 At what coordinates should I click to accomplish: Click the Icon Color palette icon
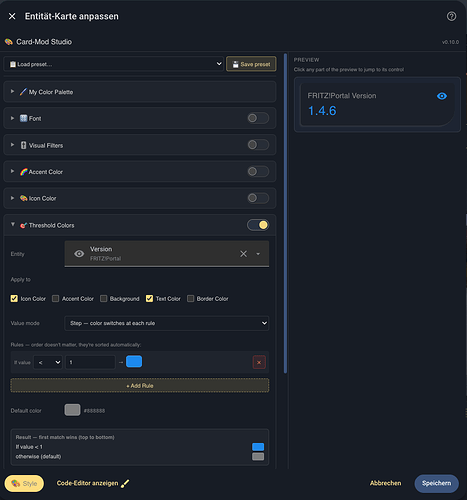pyautogui.click(x=23, y=198)
